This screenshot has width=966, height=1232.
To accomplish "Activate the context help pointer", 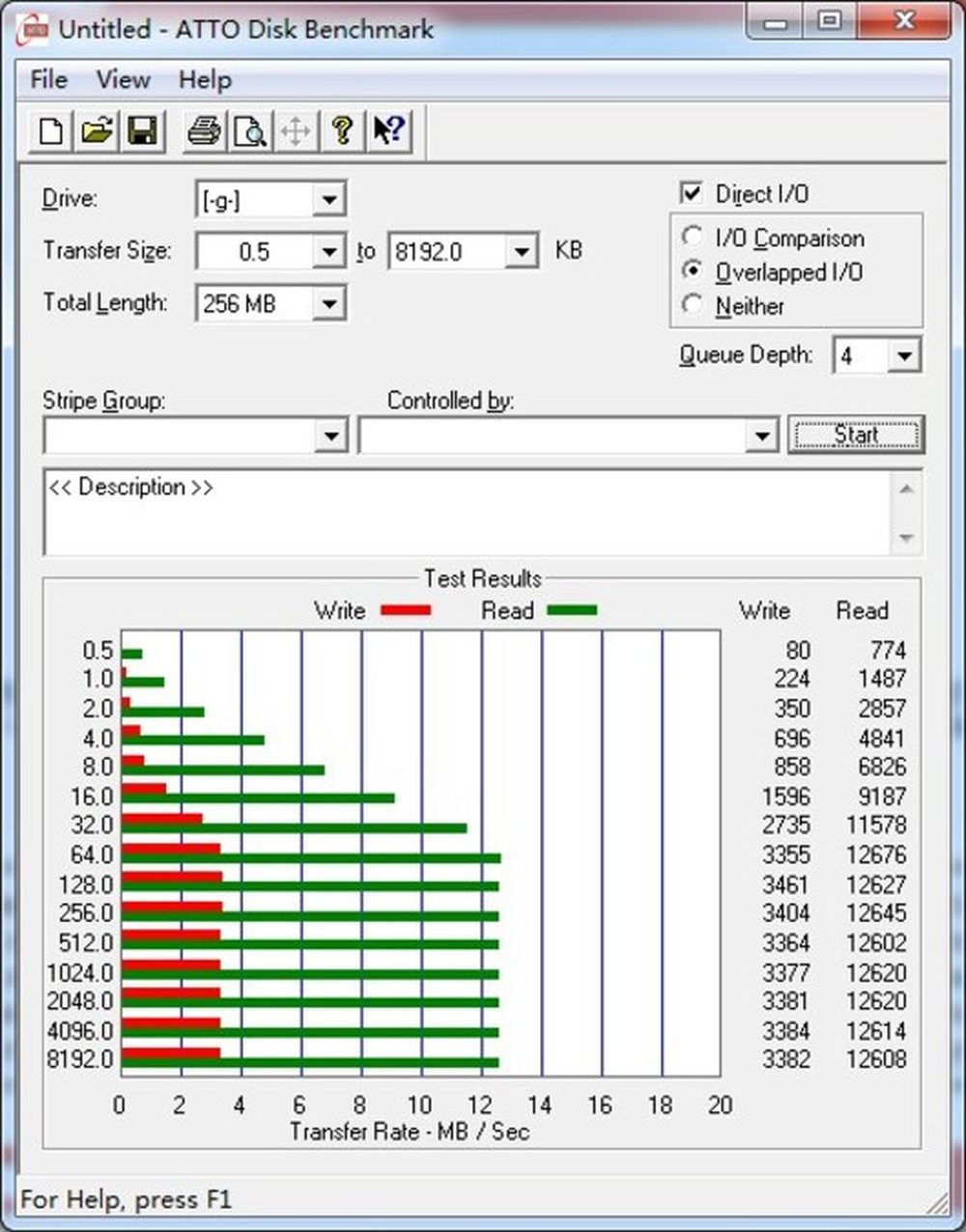I will coord(388,130).
